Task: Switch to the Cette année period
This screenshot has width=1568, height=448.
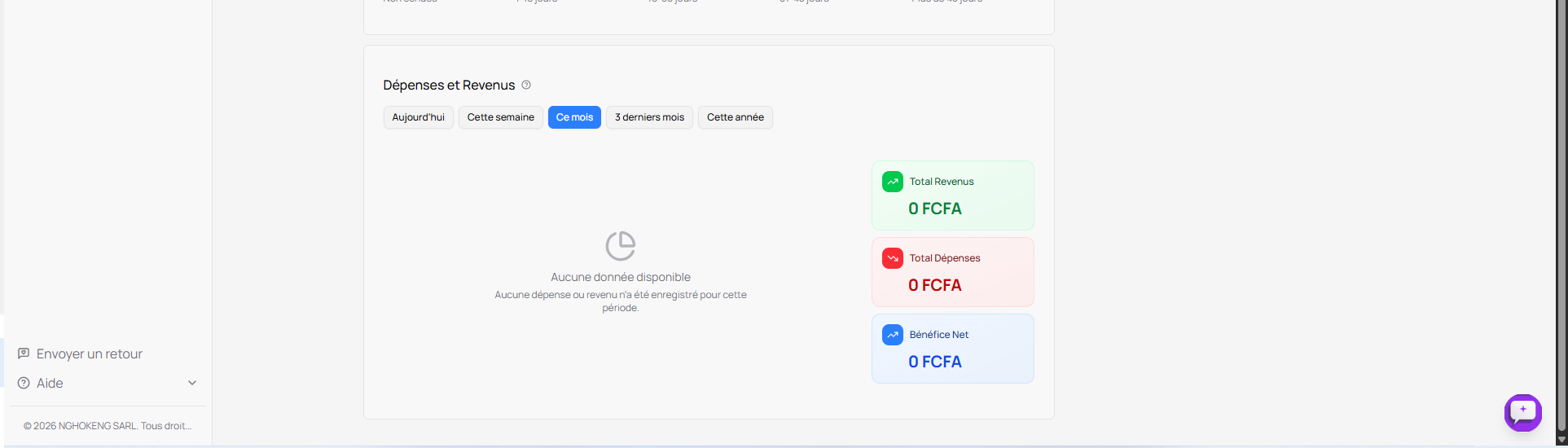Action: coord(735,117)
